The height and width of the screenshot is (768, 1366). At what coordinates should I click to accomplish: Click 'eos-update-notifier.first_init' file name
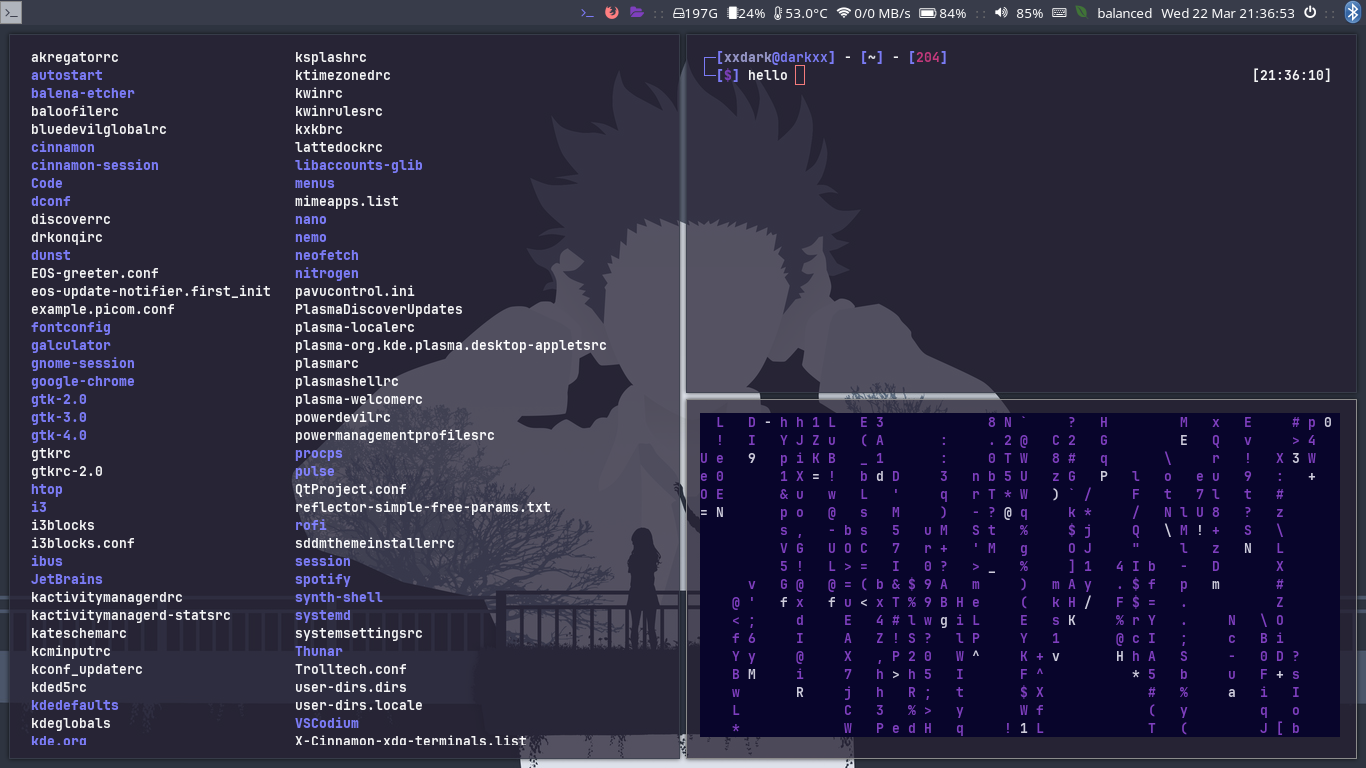[x=151, y=291]
